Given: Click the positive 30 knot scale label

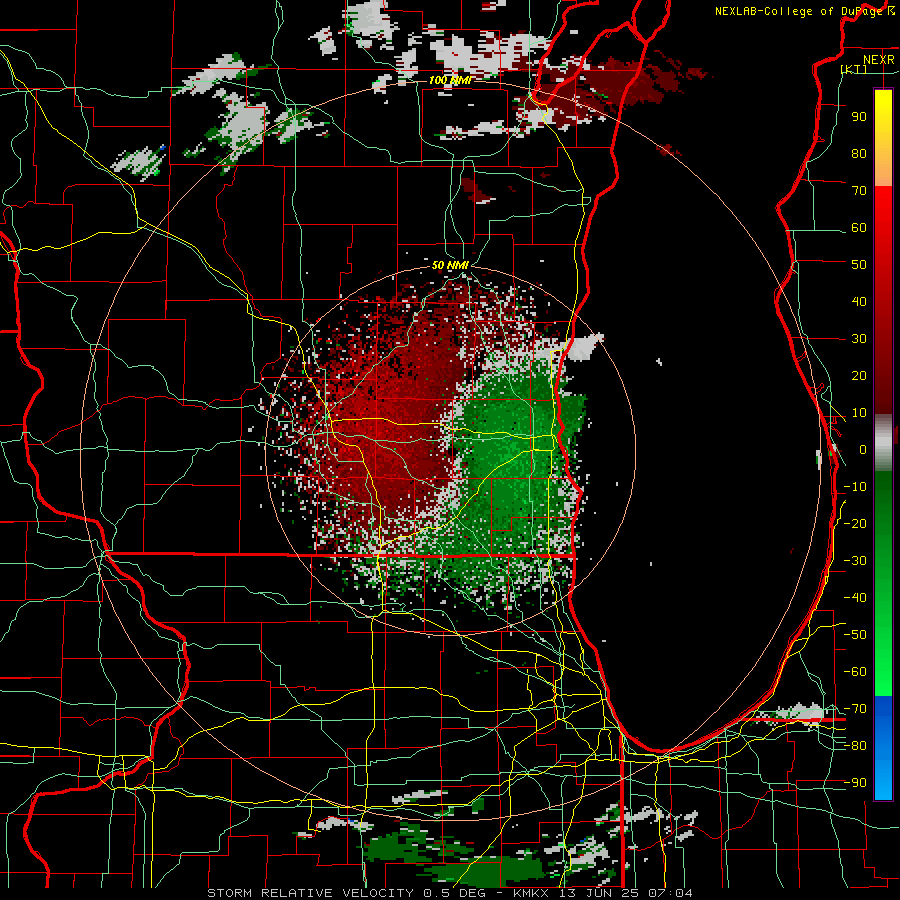Looking at the screenshot, I should pos(859,339).
